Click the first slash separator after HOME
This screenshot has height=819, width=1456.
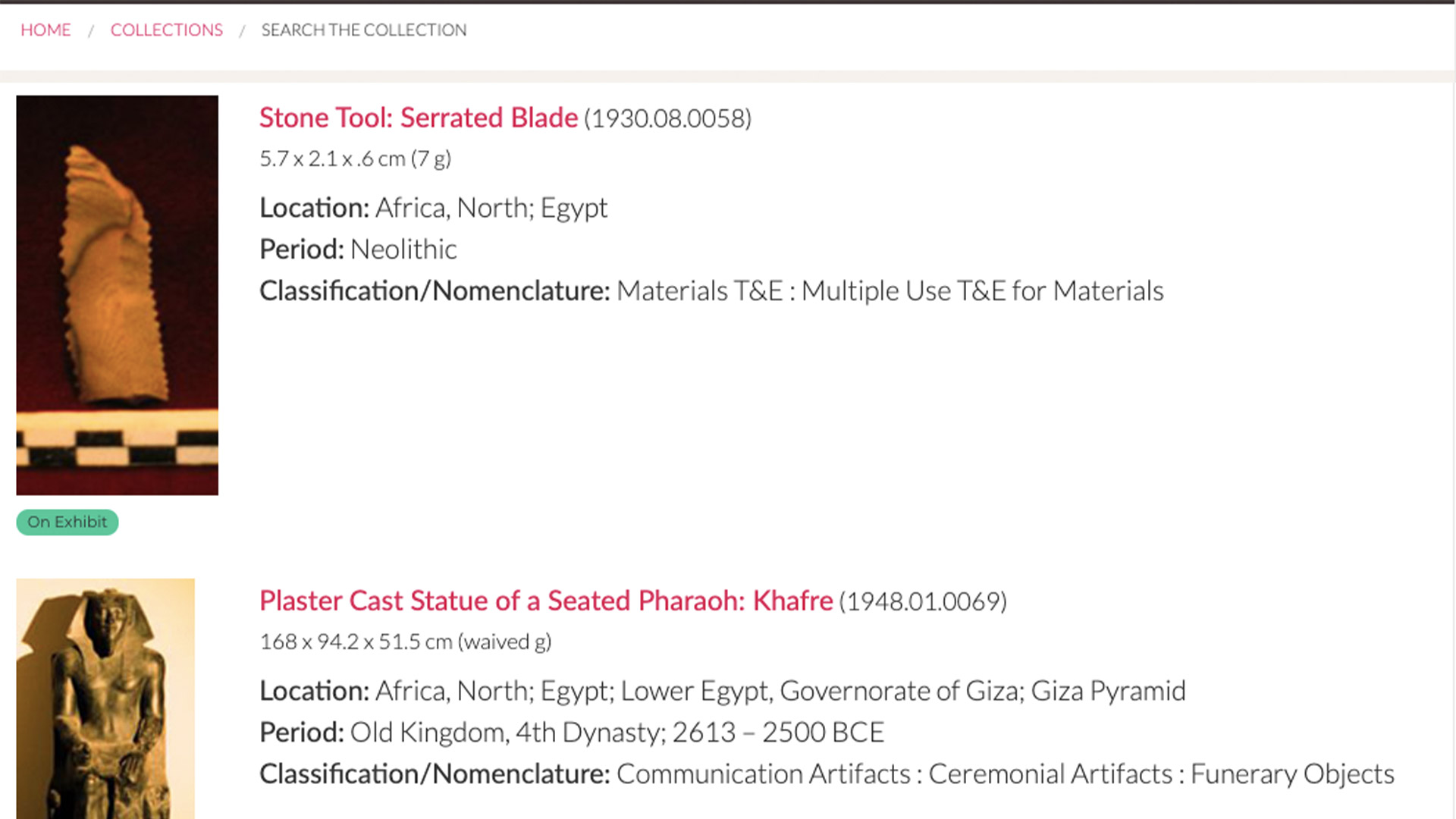91,30
